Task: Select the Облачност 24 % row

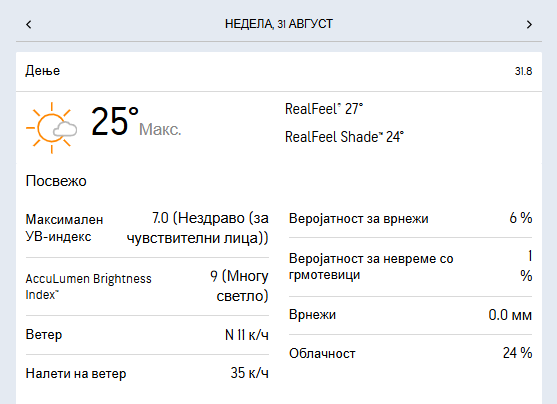Action: [x=410, y=353]
